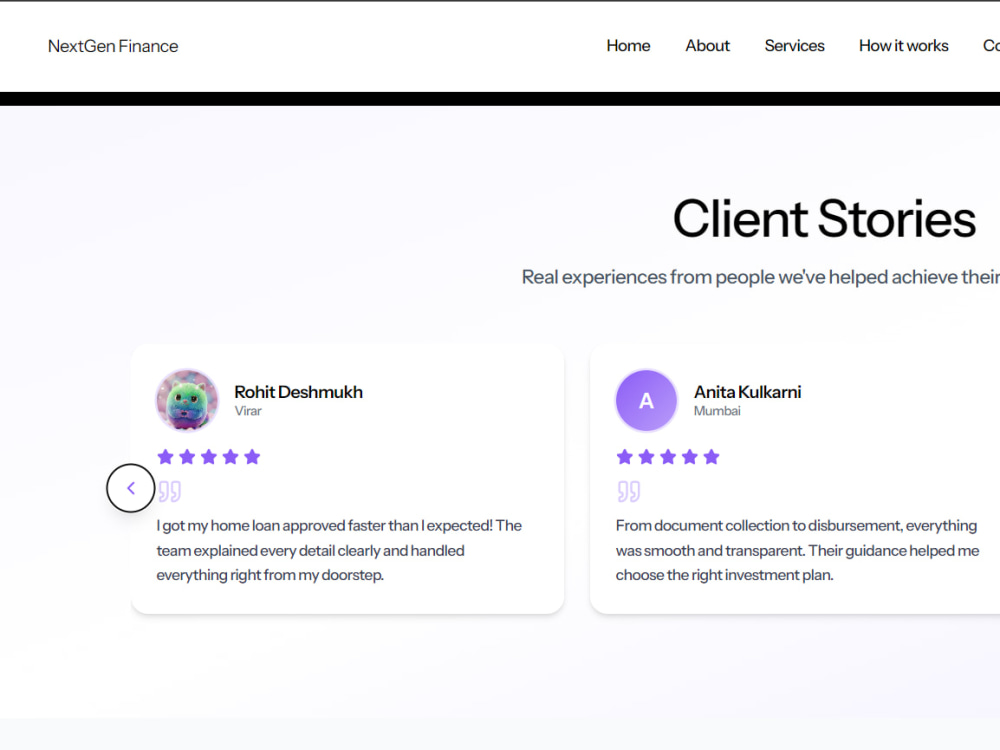This screenshot has height=750, width=1000.
Task: Click Rohit Deshmukh's avatar picture
Action: click(188, 401)
